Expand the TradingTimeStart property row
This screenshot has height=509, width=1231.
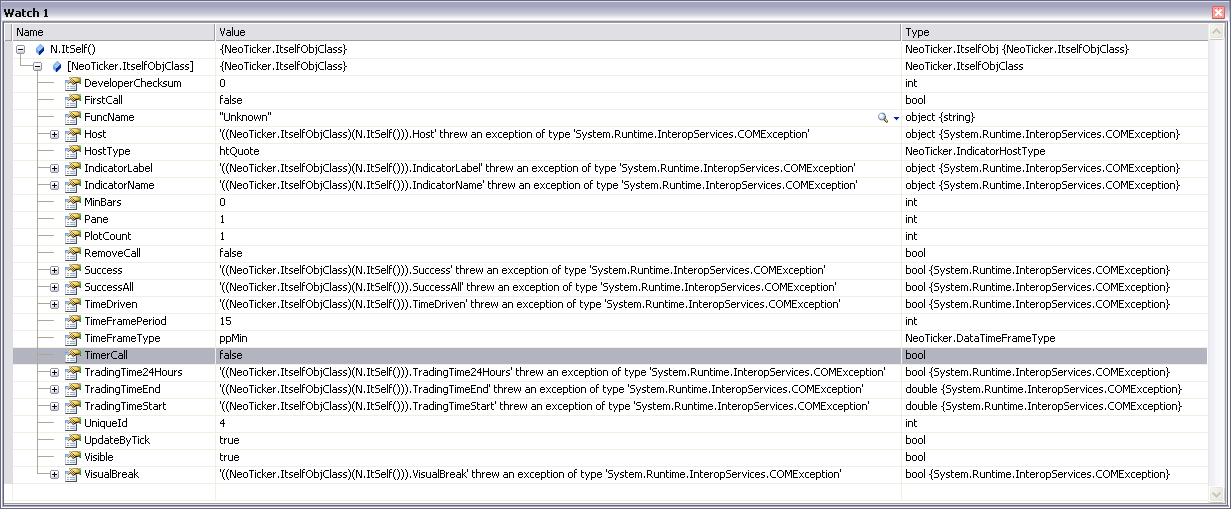(x=55, y=406)
